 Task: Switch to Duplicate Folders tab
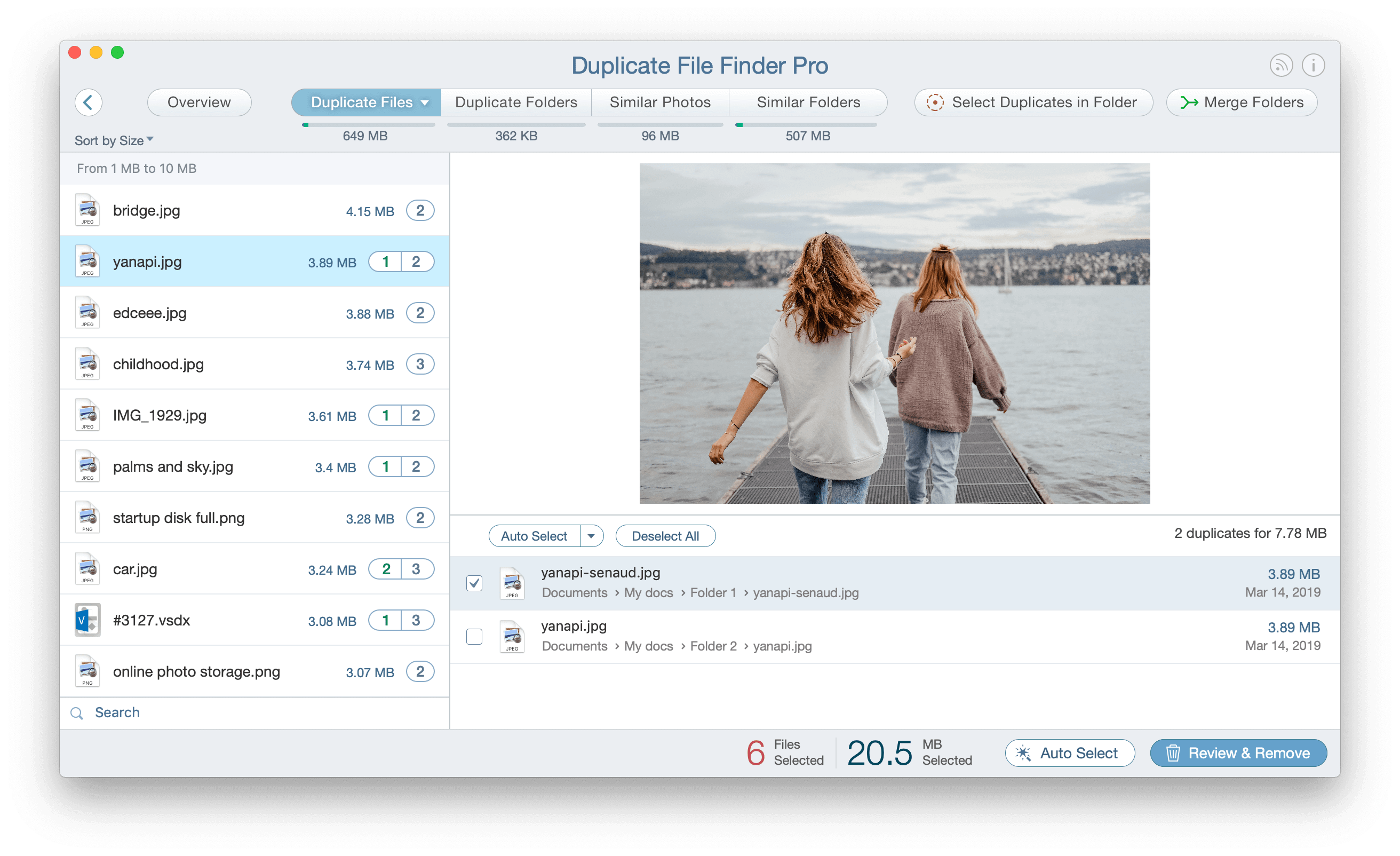pyautogui.click(x=515, y=101)
